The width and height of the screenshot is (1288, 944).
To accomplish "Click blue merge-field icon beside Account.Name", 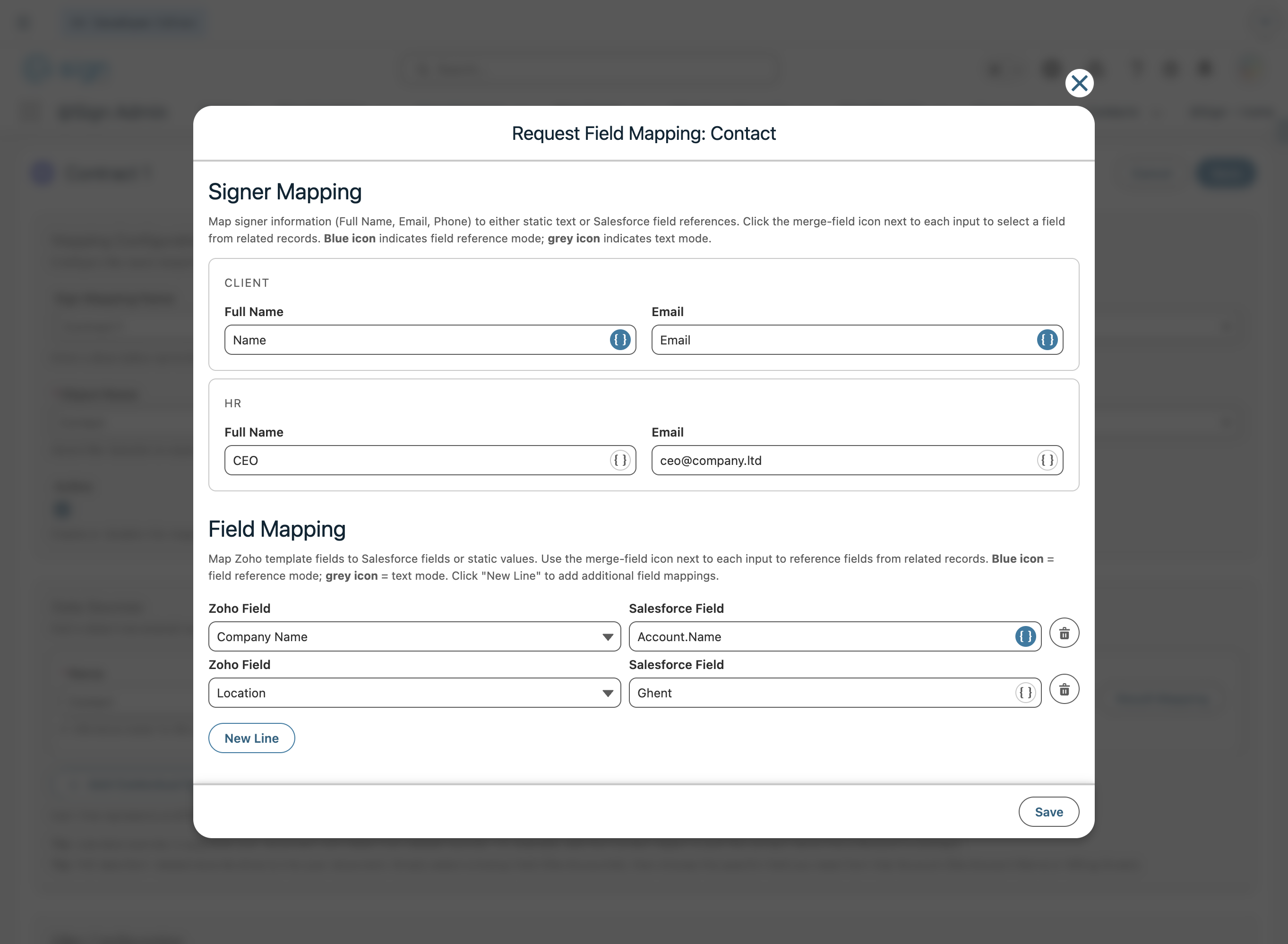I will (1025, 636).
